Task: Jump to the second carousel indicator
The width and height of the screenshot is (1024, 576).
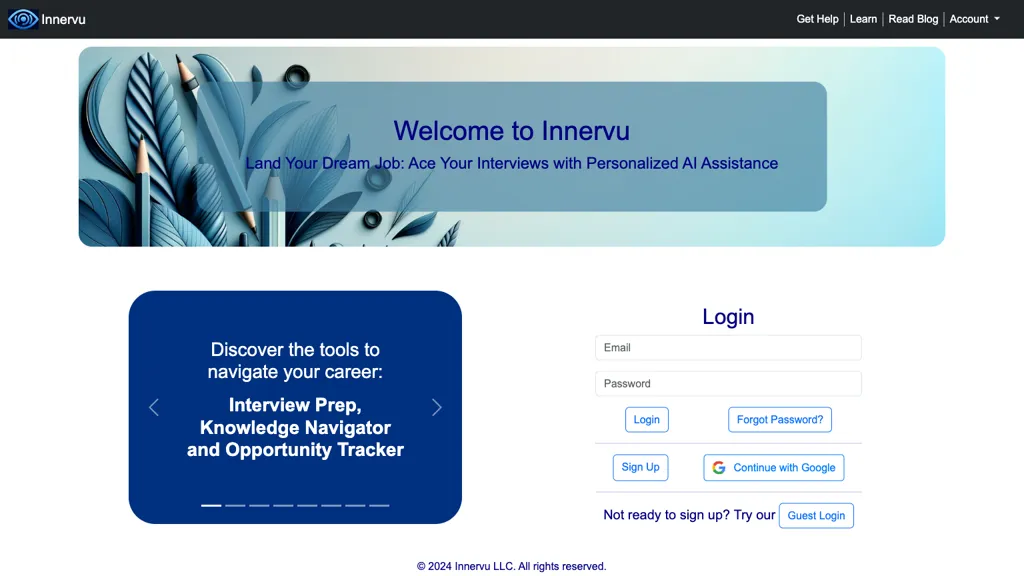Action: tap(235, 505)
